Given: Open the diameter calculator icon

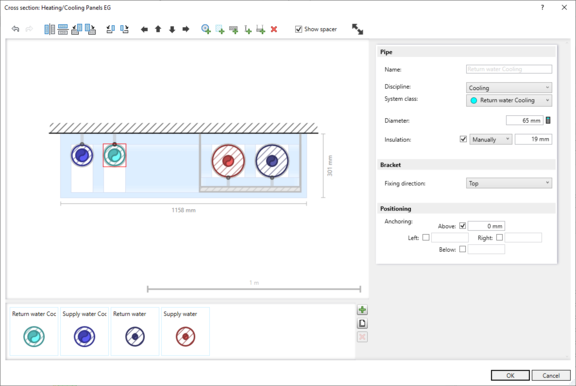Looking at the screenshot, I should (548, 120).
